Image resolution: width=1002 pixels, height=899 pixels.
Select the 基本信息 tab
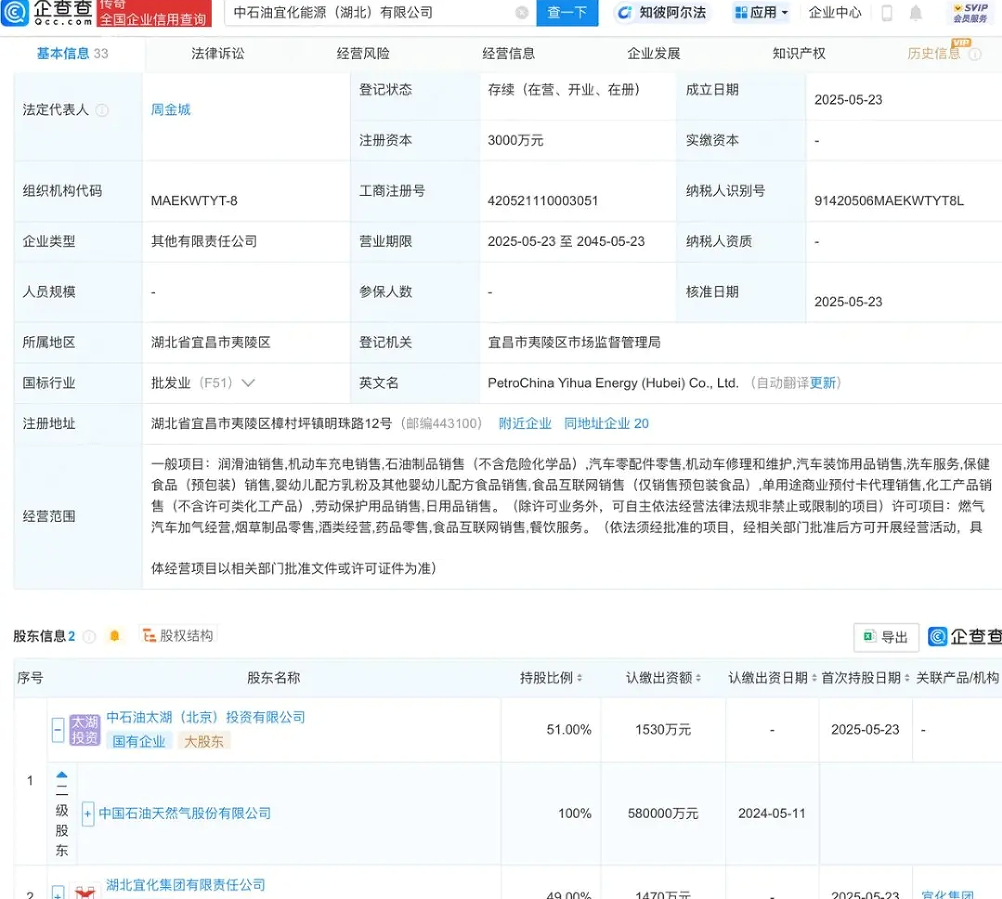click(x=72, y=54)
